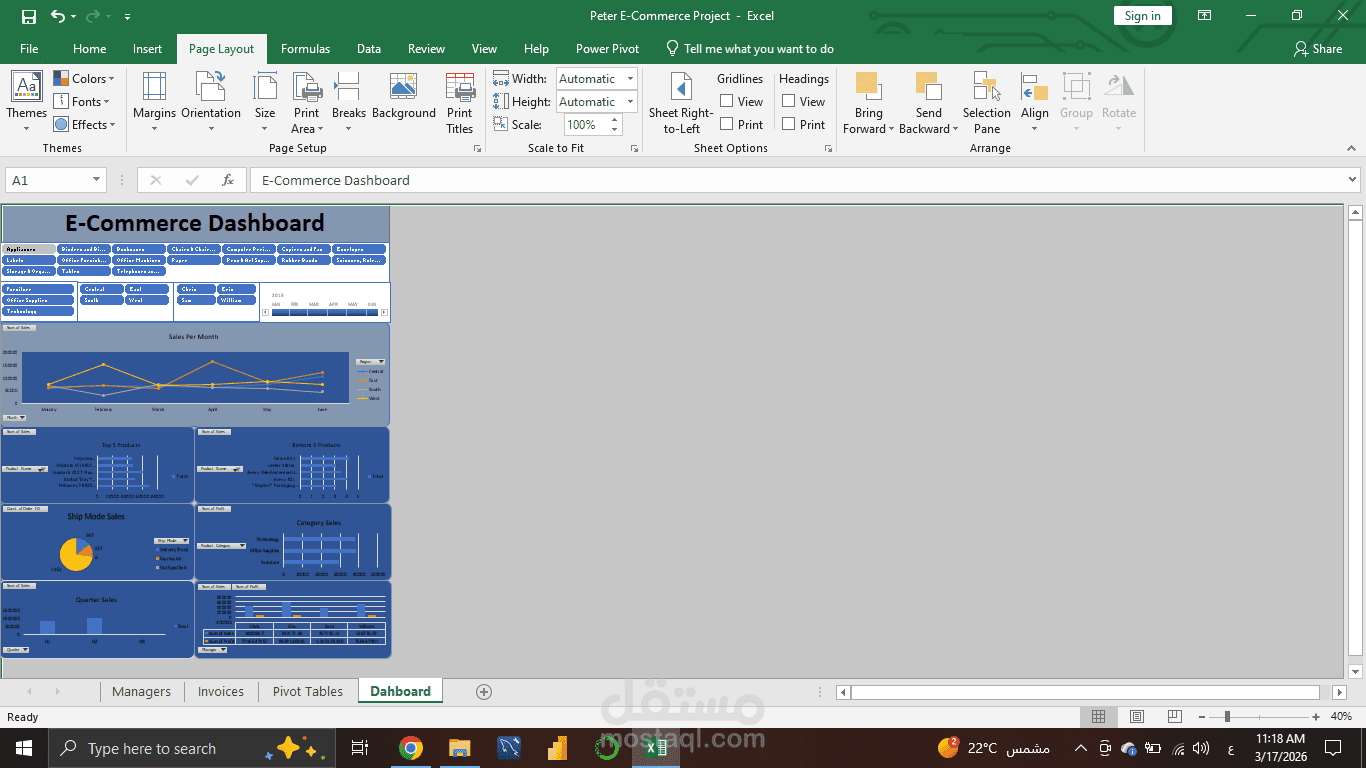This screenshot has width=1366, height=768.
Task: Toggle Headings Print checkbox
Action: [789, 124]
